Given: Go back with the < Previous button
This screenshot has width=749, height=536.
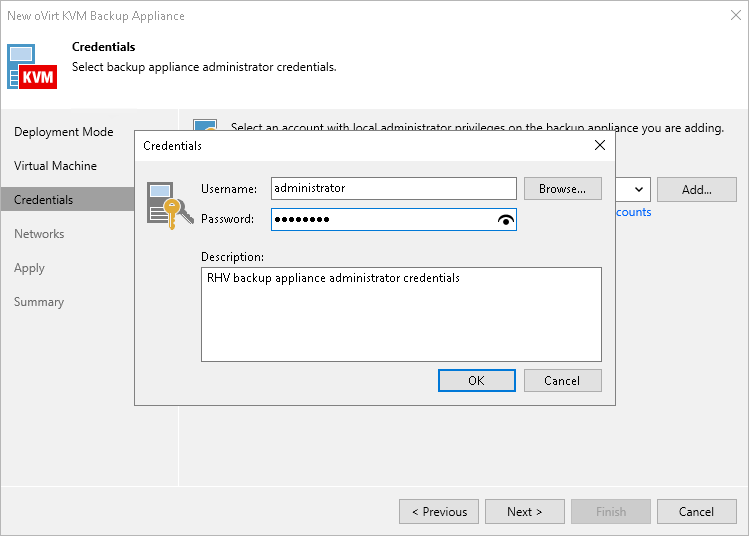Looking at the screenshot, I should point(439,512).
